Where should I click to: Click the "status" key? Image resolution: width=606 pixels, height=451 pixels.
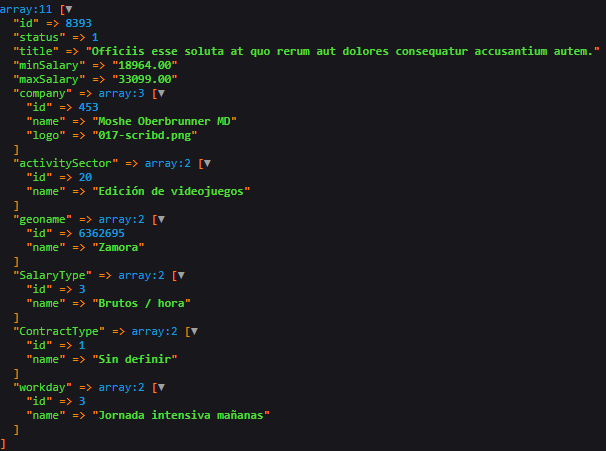coord(39,37)
